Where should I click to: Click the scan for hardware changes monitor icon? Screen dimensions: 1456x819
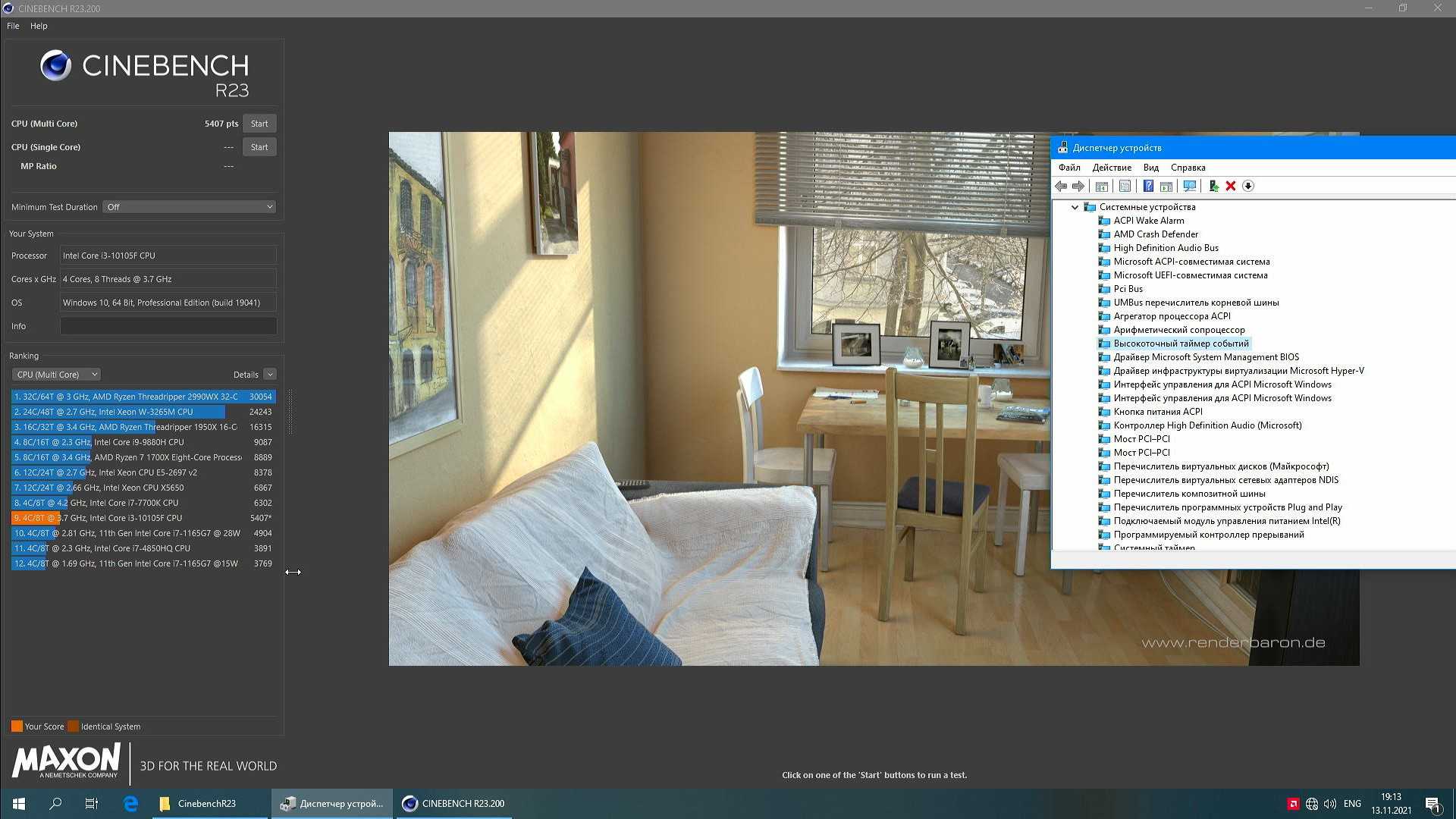1189,187
